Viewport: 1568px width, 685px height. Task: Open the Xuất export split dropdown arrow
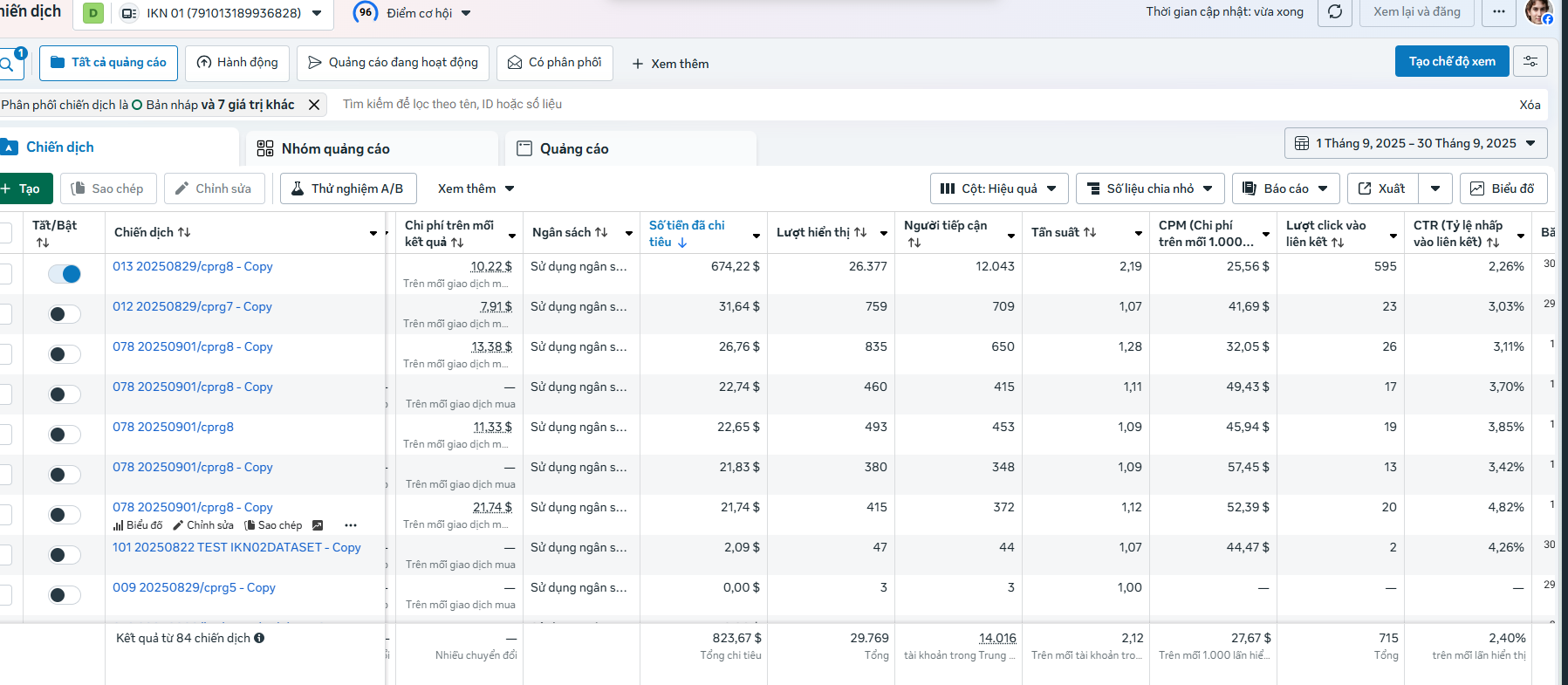(x=1435, y=188)
